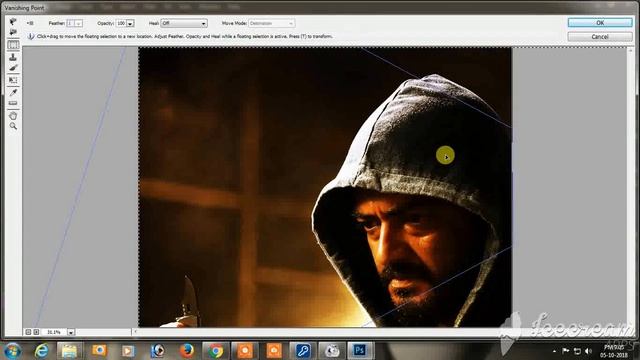640x360 pixels.
Task: Select the Marquee tool in Vanishing Point
Action: [x=13, y=45]
